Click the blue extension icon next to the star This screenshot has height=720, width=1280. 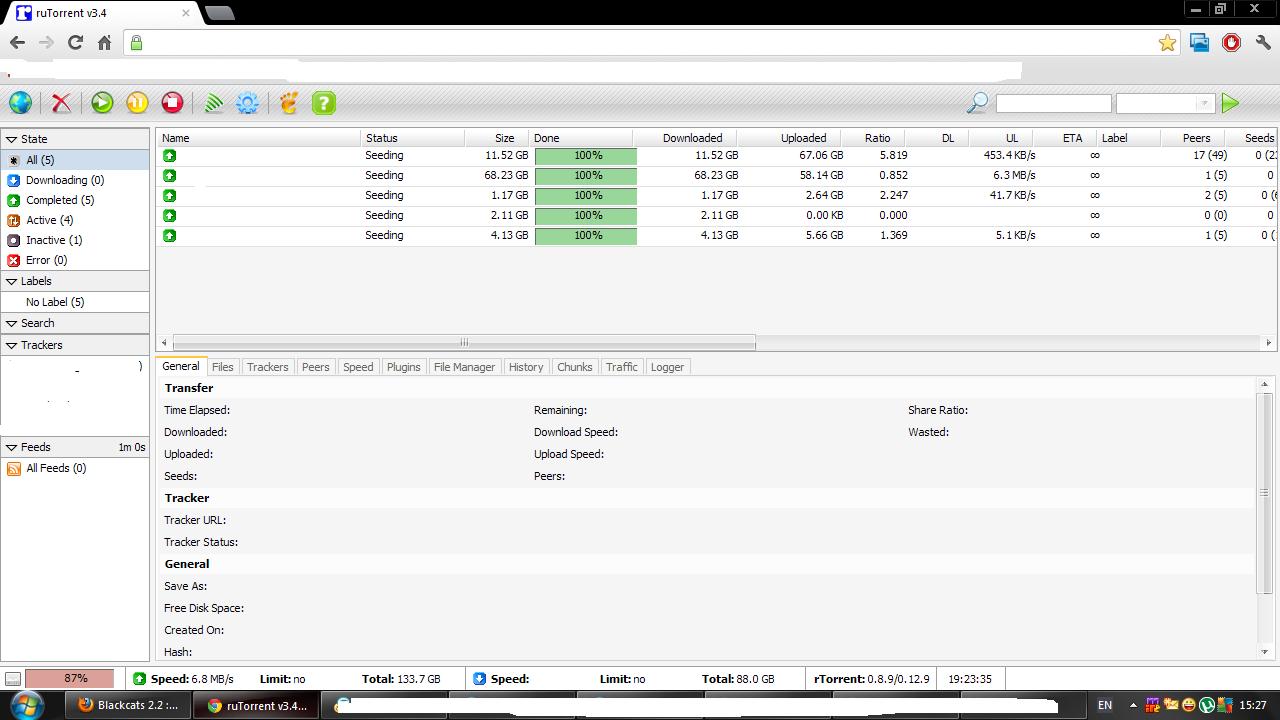1199,42
